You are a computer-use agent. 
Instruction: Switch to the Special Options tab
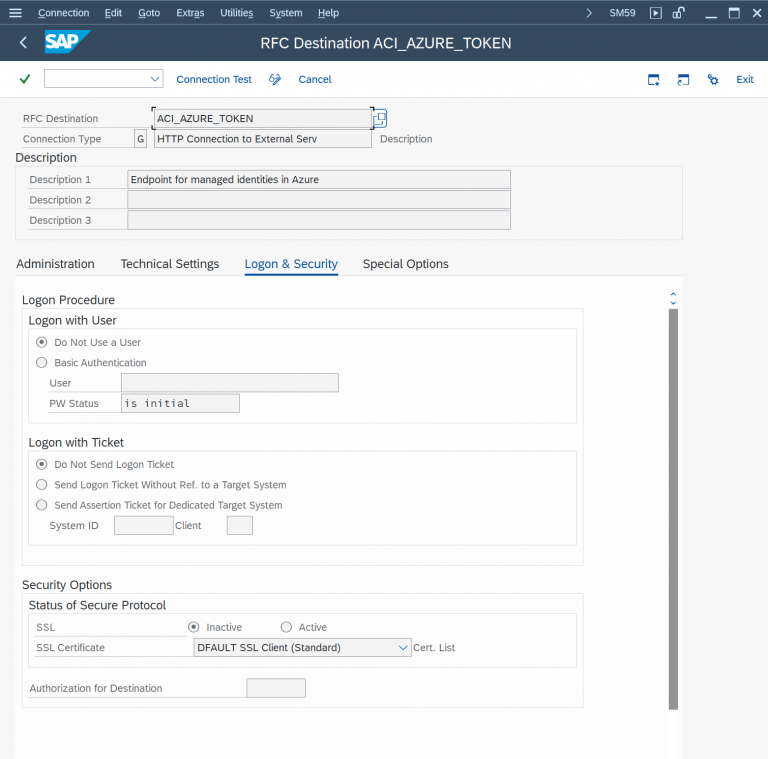click(x=406, y=264)
